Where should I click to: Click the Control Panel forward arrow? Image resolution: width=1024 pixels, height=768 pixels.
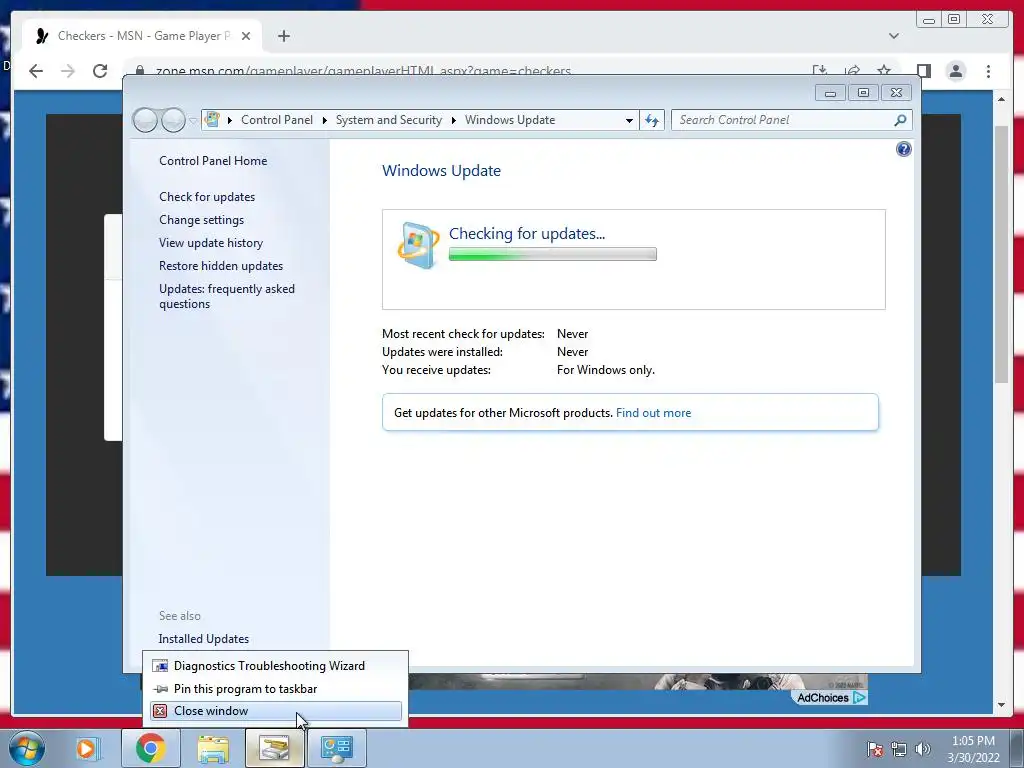click(173, 120)
